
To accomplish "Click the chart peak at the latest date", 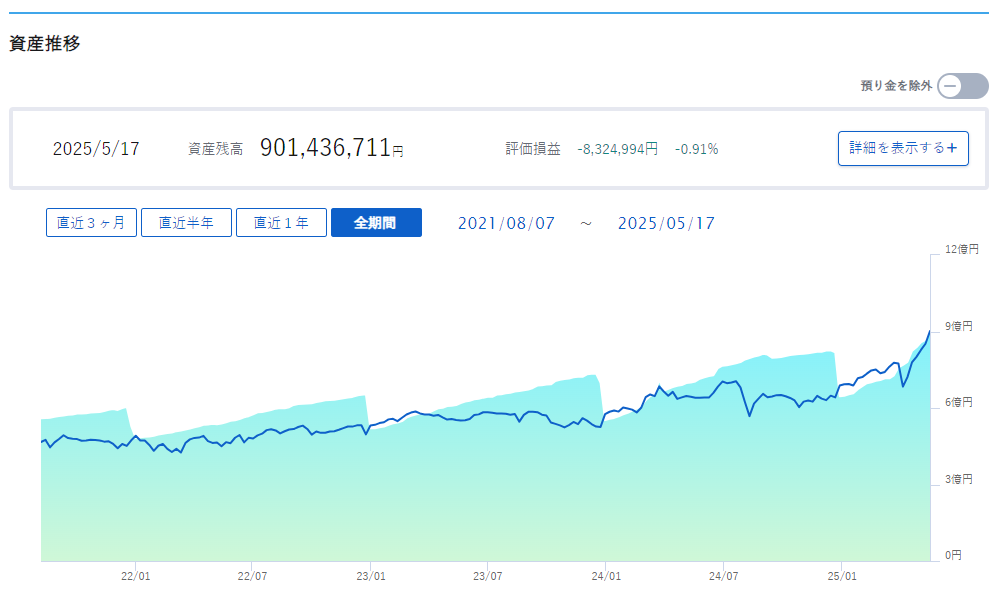I will 930,332.
